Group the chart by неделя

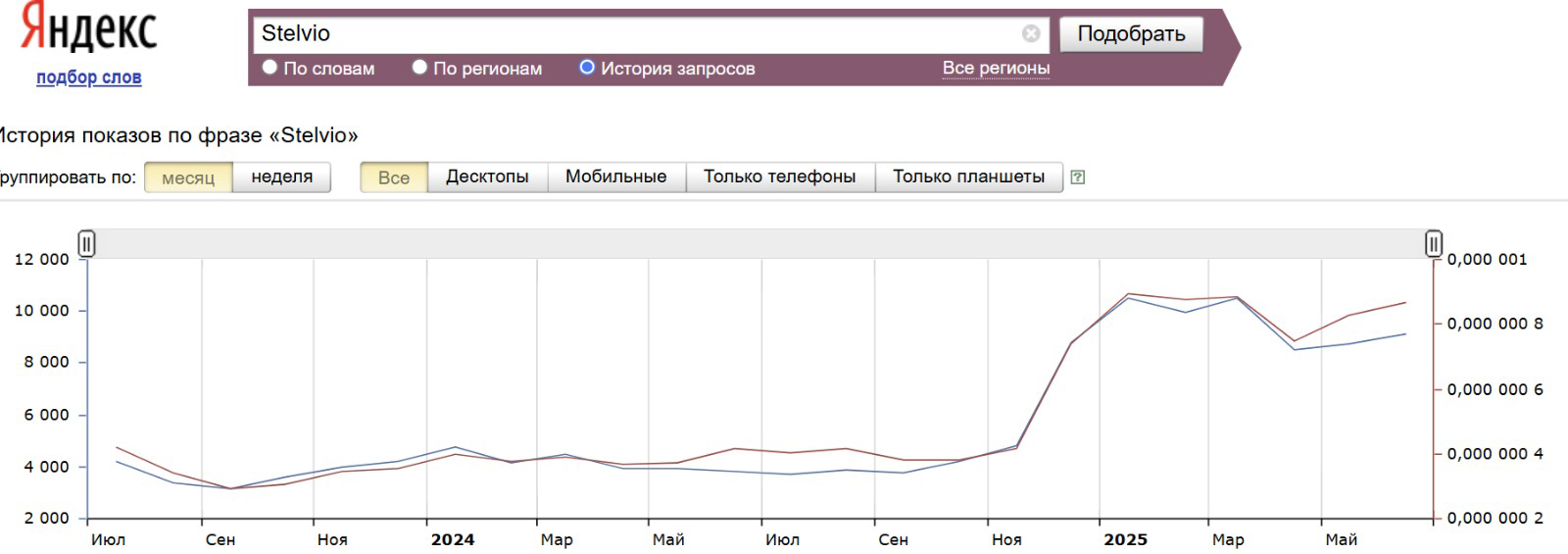click(282, 177)
